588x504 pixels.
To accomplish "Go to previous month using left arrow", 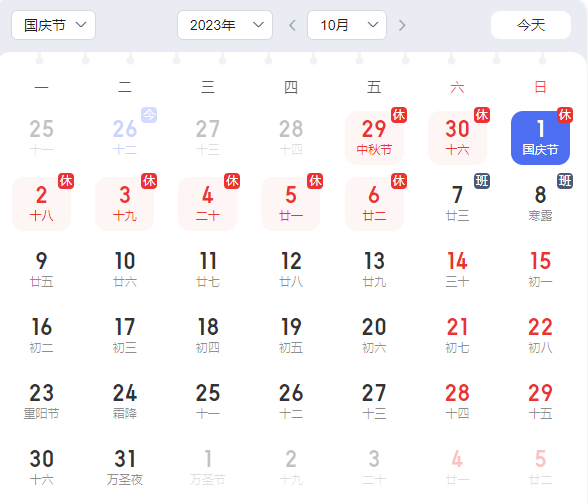I will [292, 26].
